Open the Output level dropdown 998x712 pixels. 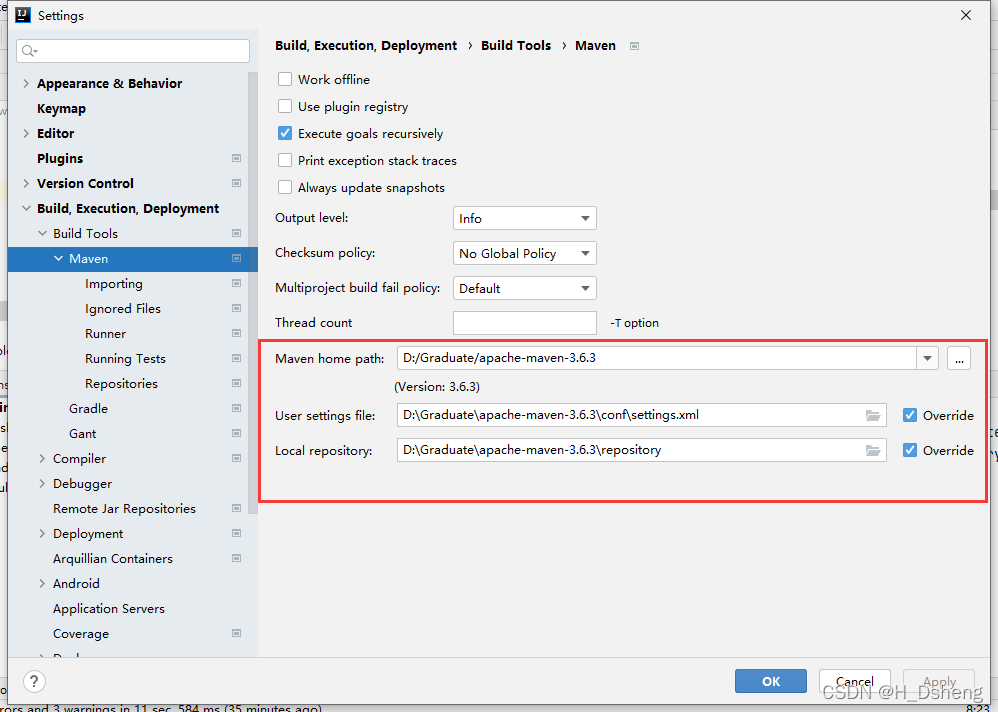coord(524,218)
